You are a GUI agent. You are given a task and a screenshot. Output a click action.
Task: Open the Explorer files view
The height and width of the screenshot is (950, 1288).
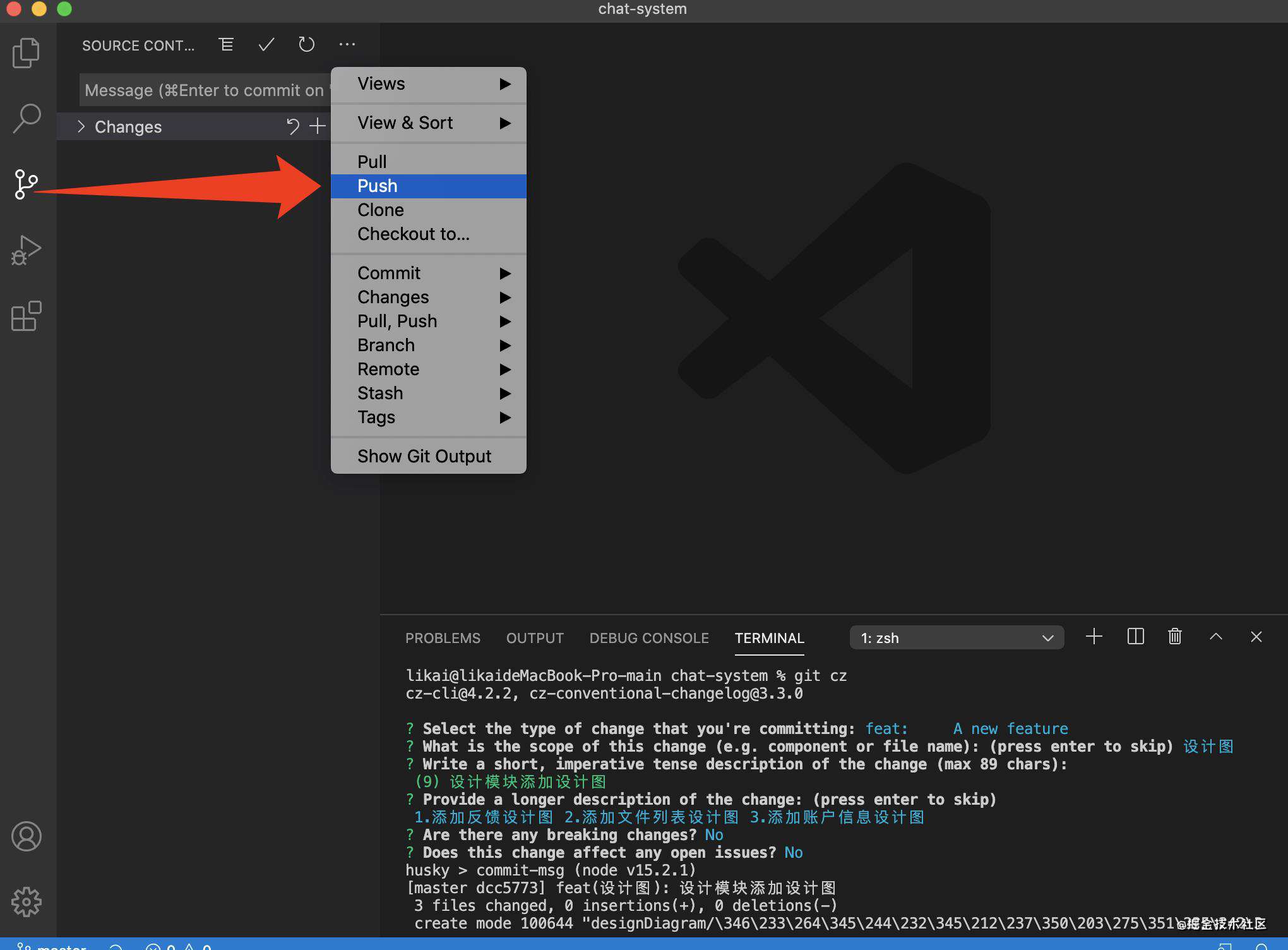pos(27,52)
